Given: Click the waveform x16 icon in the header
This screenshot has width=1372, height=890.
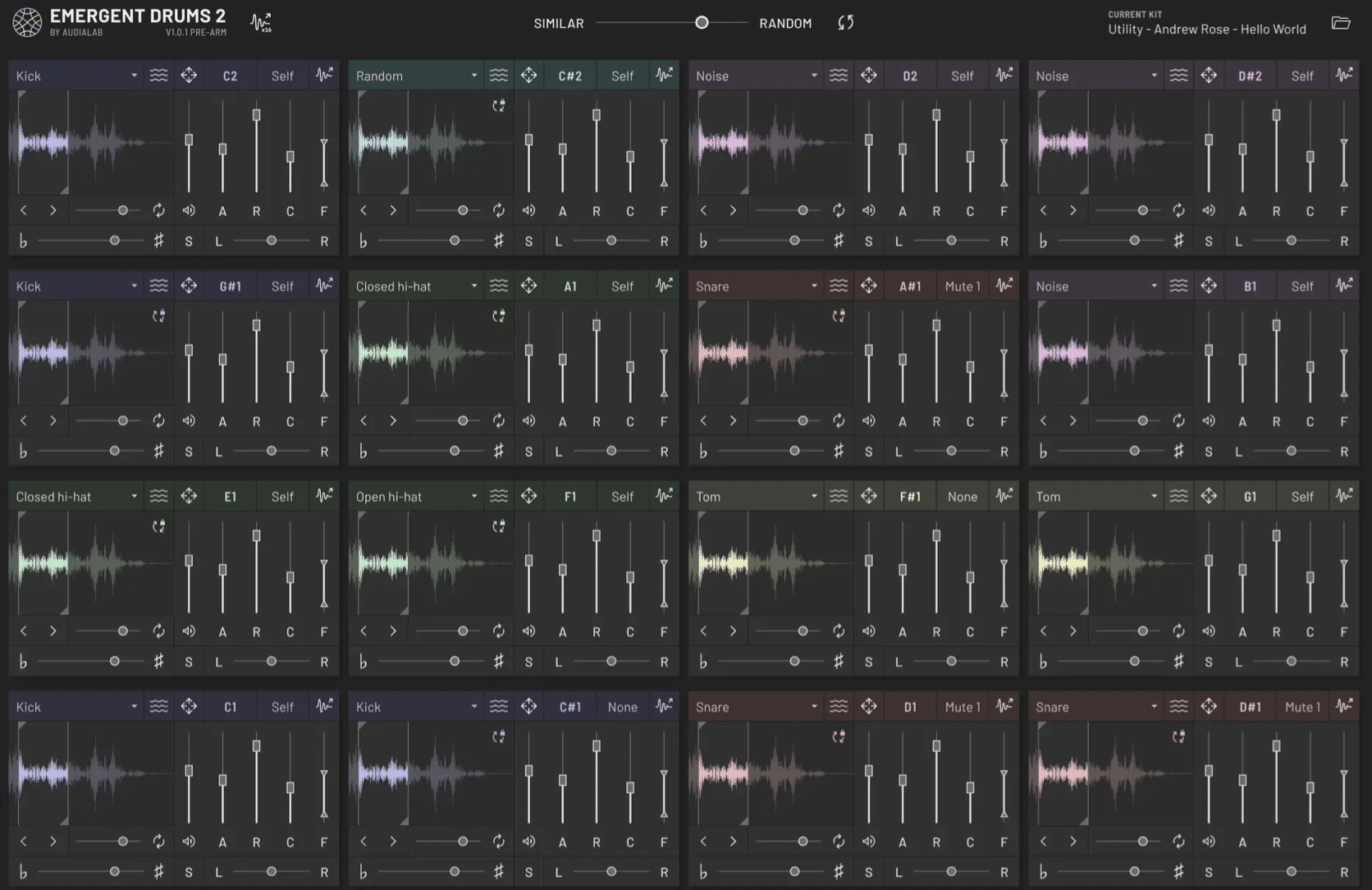Looking at the screenshot, I should [x=261, y=22].
